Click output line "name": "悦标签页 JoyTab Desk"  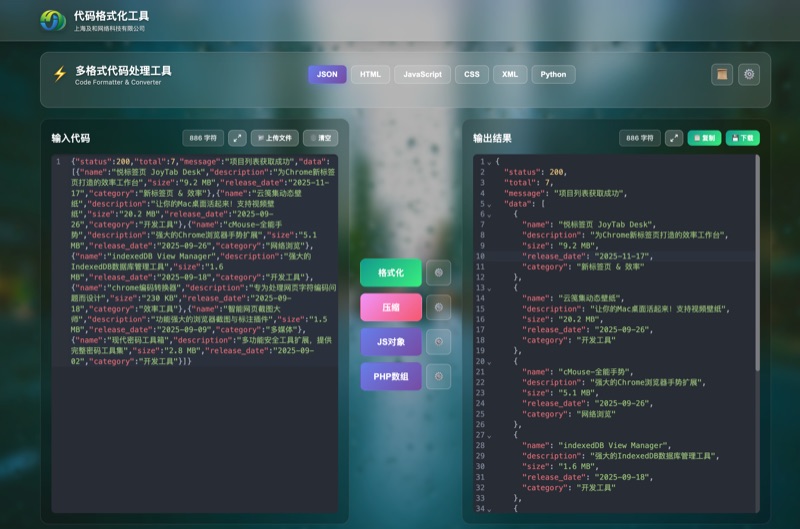(589, 224)
